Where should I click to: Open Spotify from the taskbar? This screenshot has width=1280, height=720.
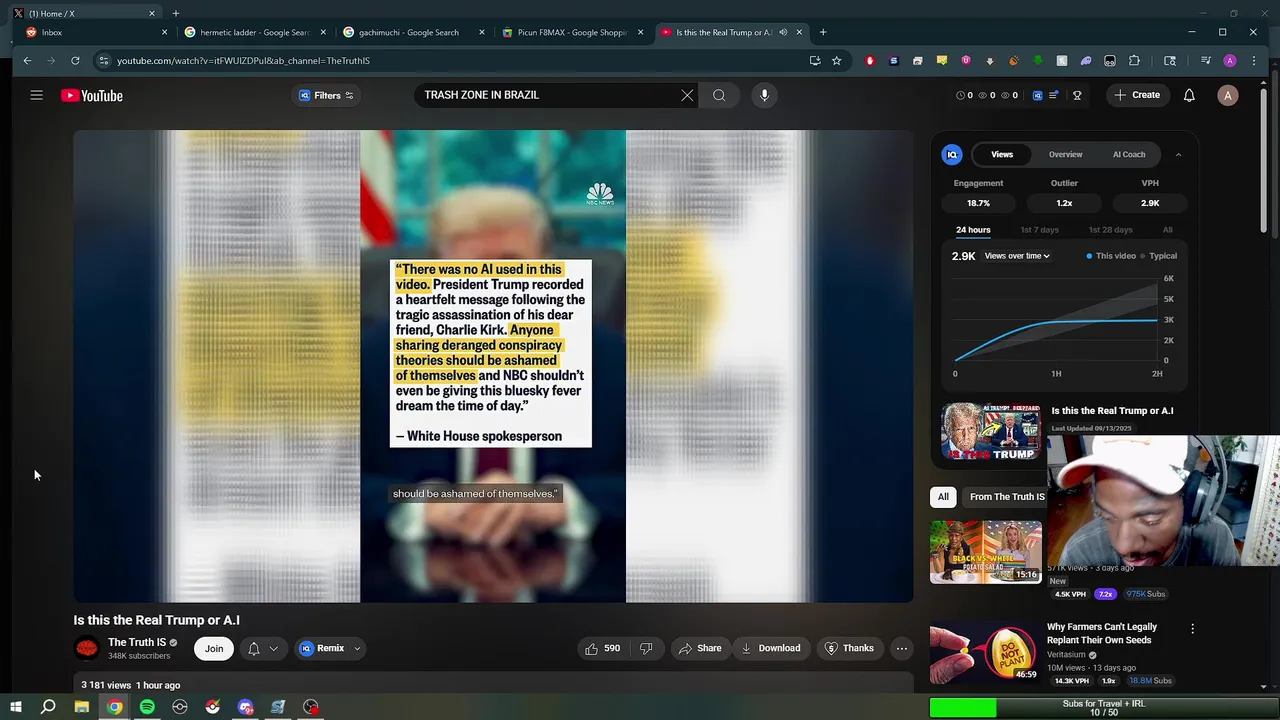point(147,707)
